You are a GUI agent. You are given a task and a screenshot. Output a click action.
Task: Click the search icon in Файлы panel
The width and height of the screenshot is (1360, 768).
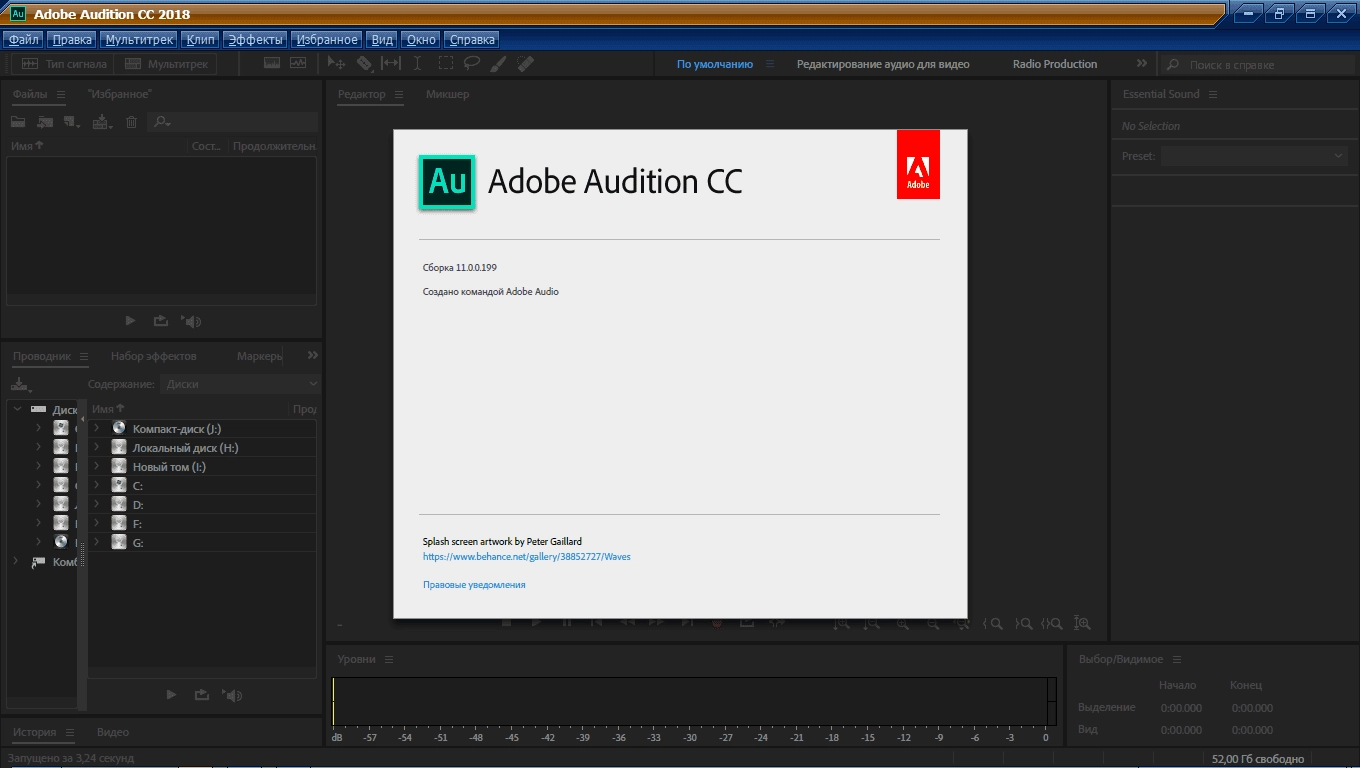pos(161,122)
